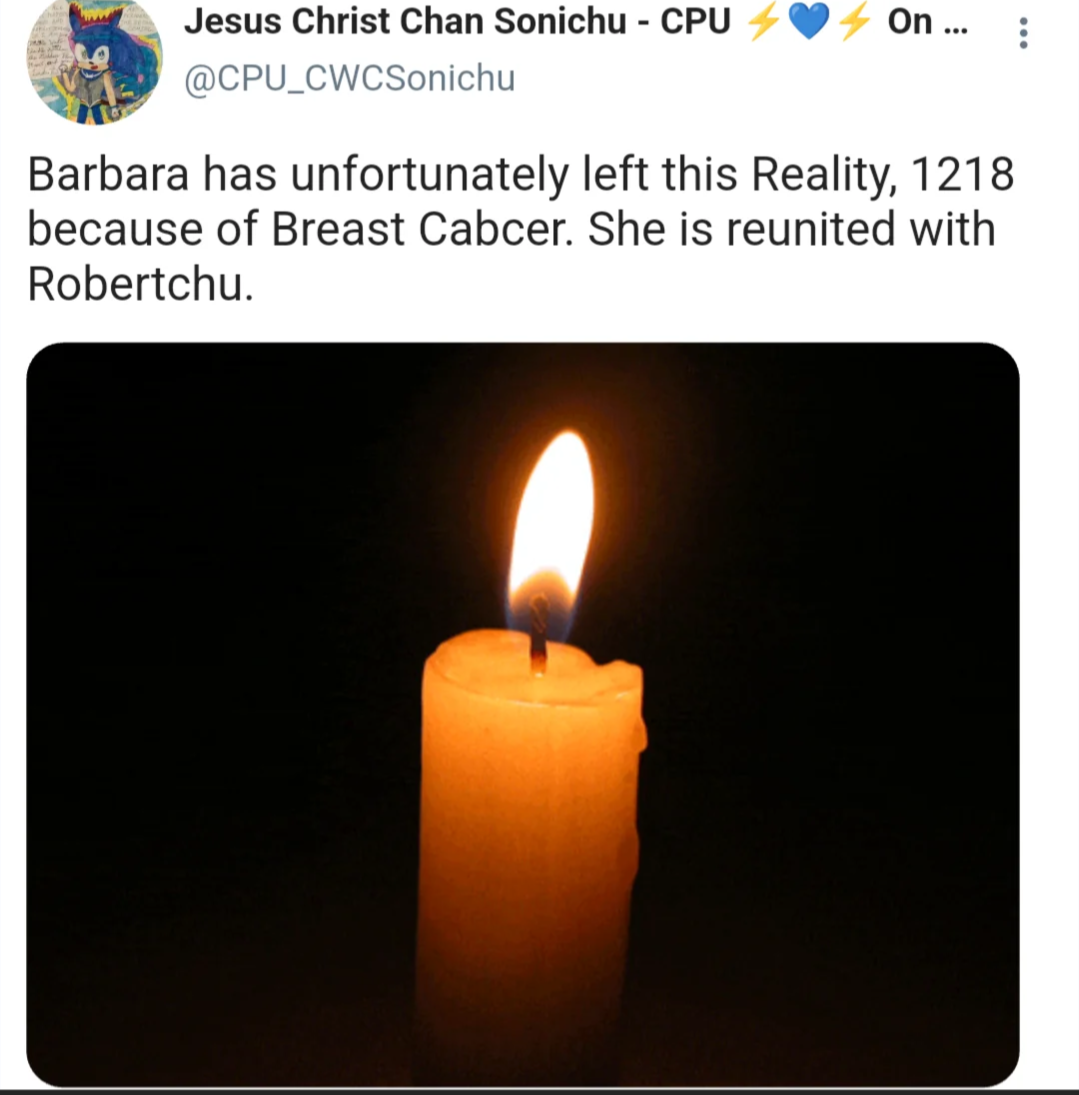
Task: Click the candle wick in the photo
Action: pyautogui.click(x=538, y=632)
